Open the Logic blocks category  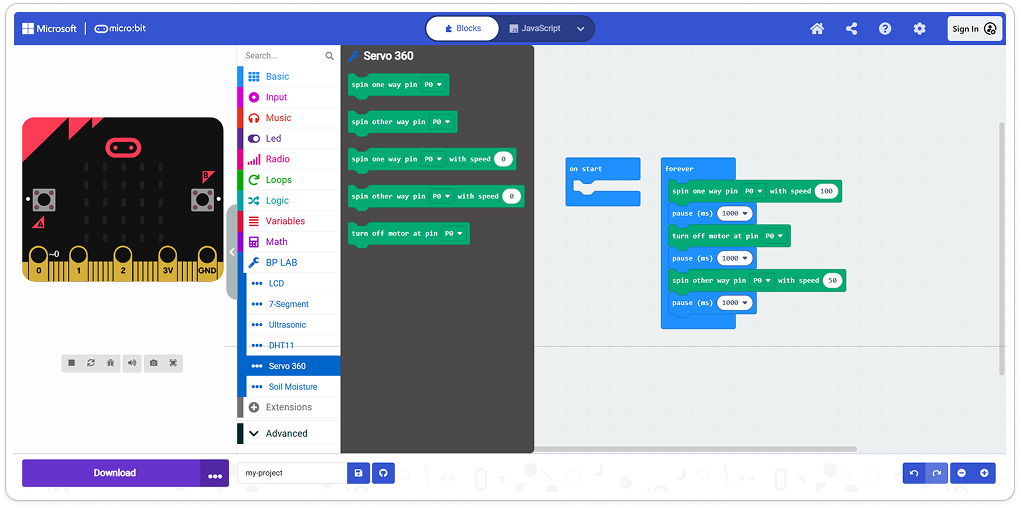(288, 201)
